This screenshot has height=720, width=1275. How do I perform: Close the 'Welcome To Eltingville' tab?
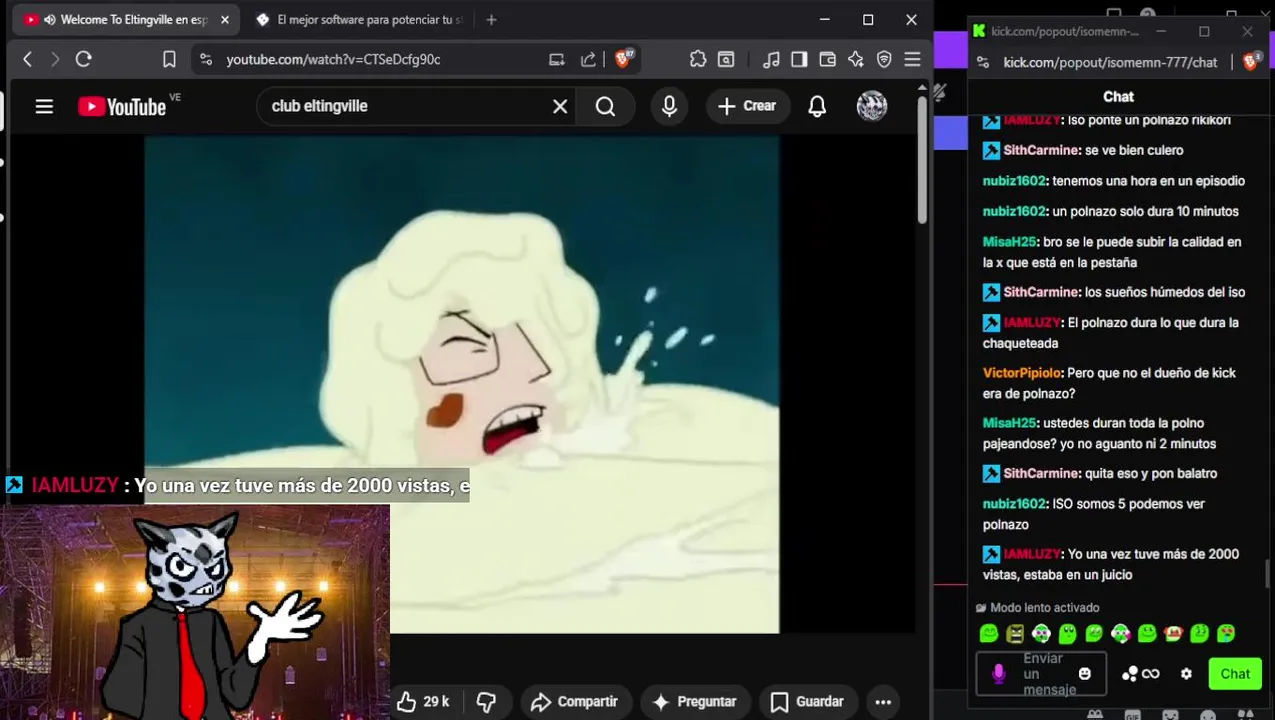tap(224, 20)
